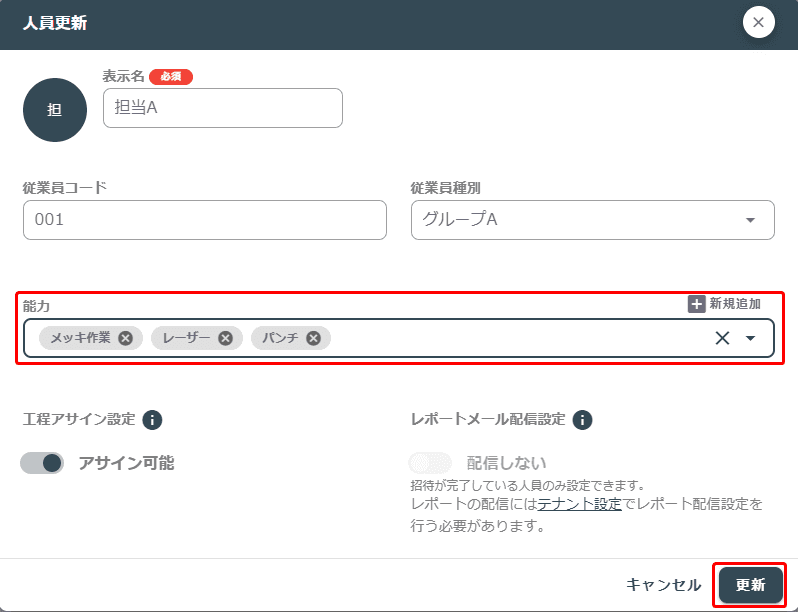Open the テナント設定 link
Image resolution: width=798 pixels, height=612 pixels.
(x=579, y=504)
